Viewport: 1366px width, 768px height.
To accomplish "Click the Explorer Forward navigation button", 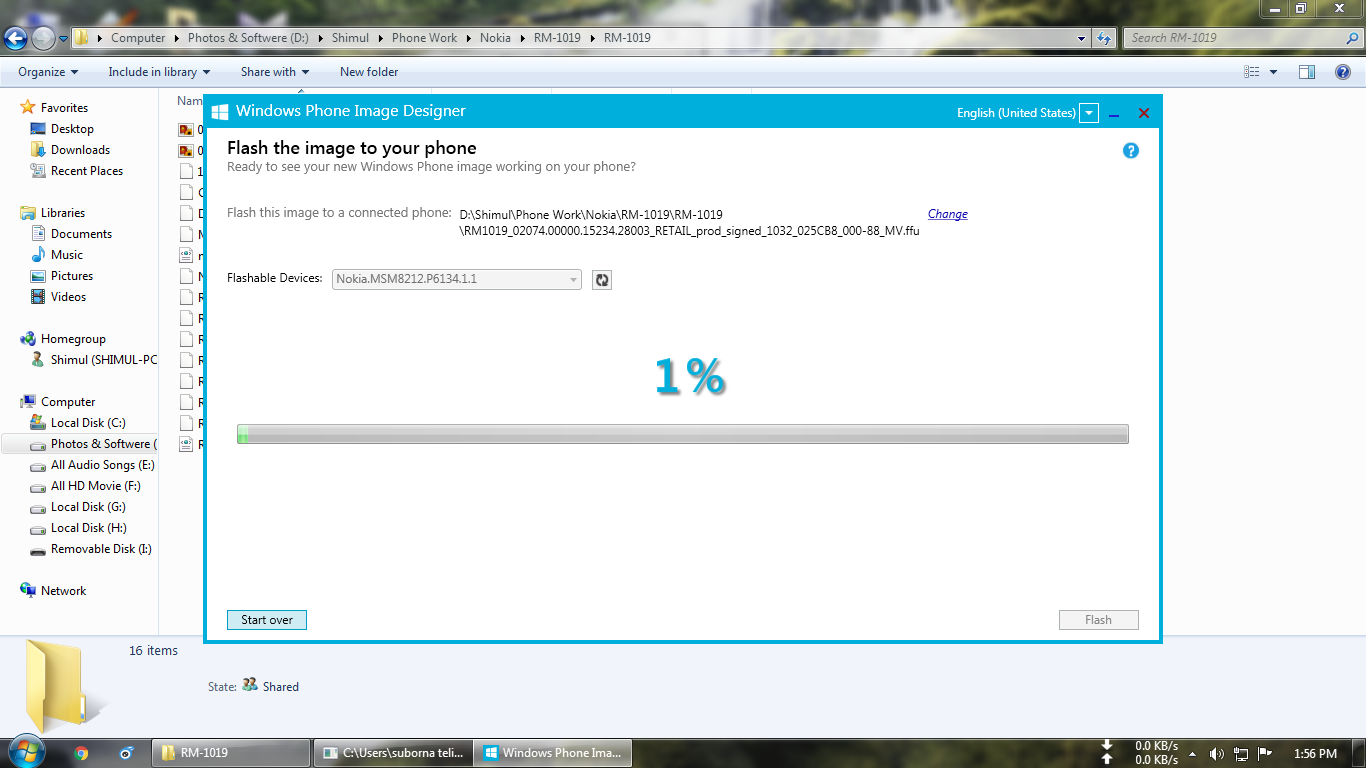I will [43, 38].
